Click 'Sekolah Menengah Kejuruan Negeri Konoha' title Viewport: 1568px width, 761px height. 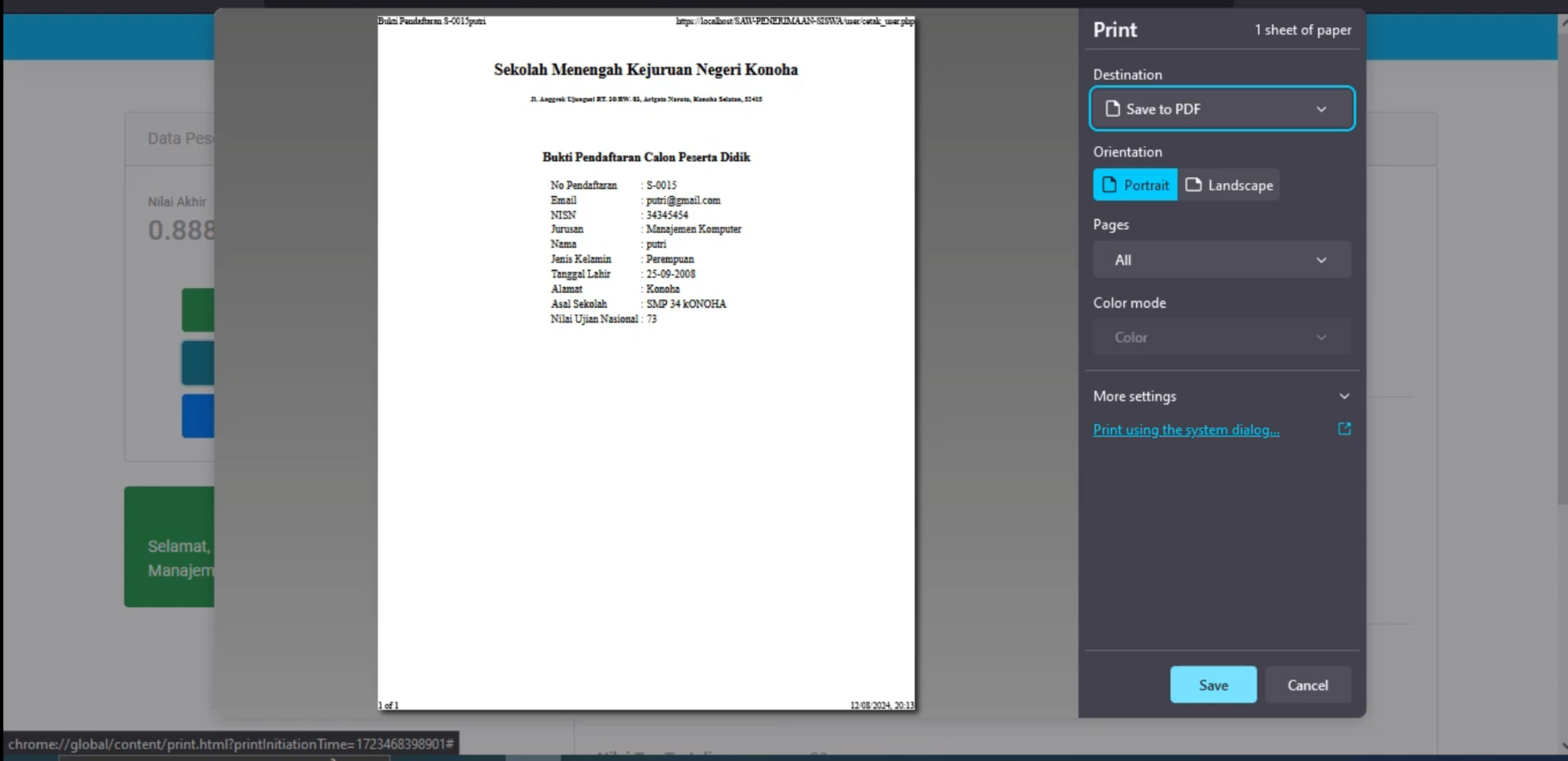point(646,69)
